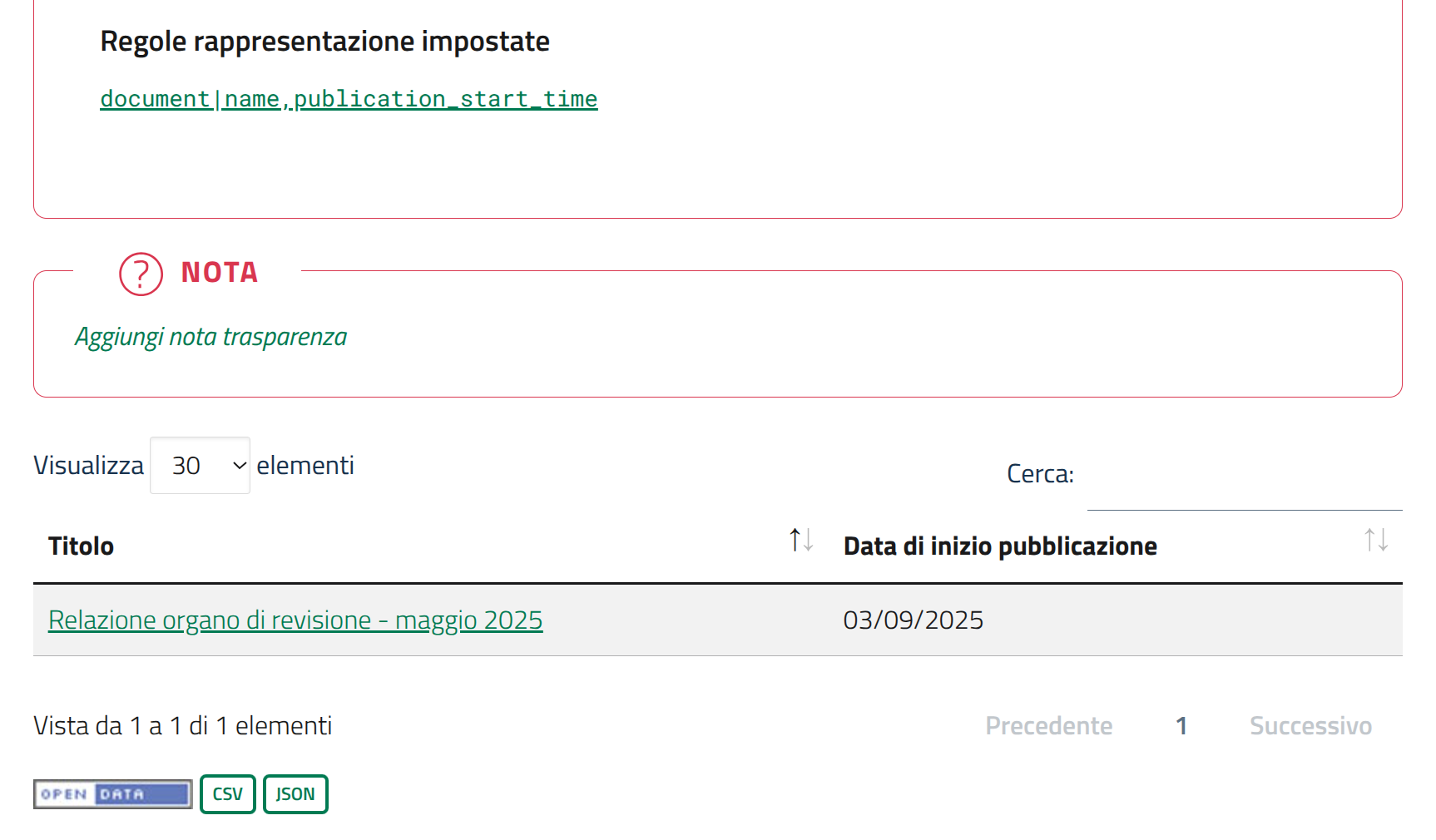This screenshot has height=840, width=1436.
Task: Open the document|name,publication_start_time rule link
Action: click(349, 99)
